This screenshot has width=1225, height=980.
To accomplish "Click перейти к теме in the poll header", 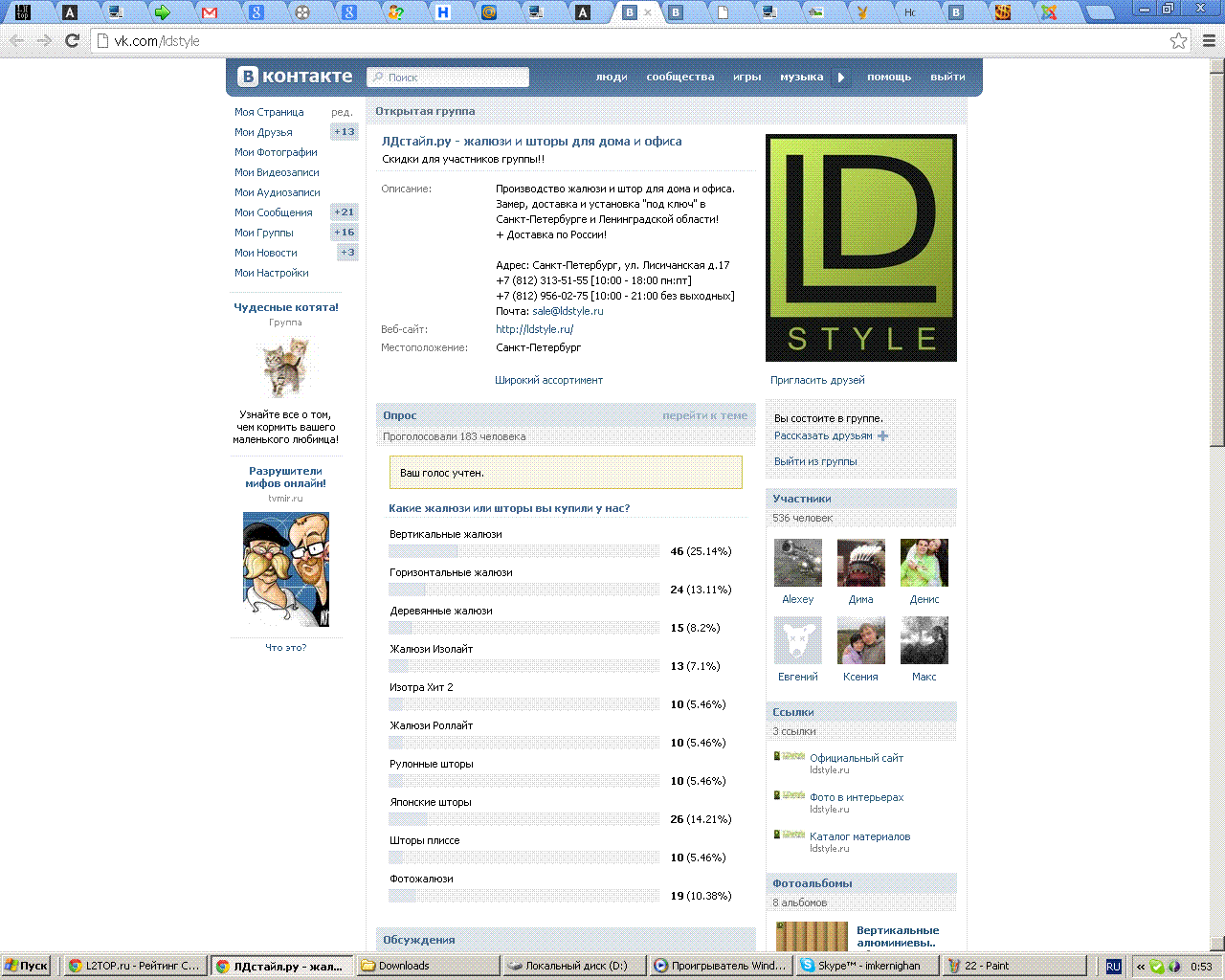I will 704,415.
